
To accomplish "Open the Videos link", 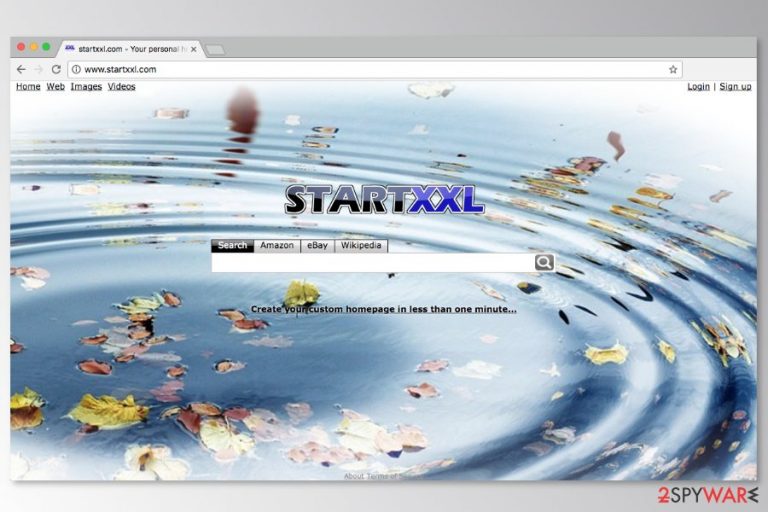I will (x=121, y=87).
